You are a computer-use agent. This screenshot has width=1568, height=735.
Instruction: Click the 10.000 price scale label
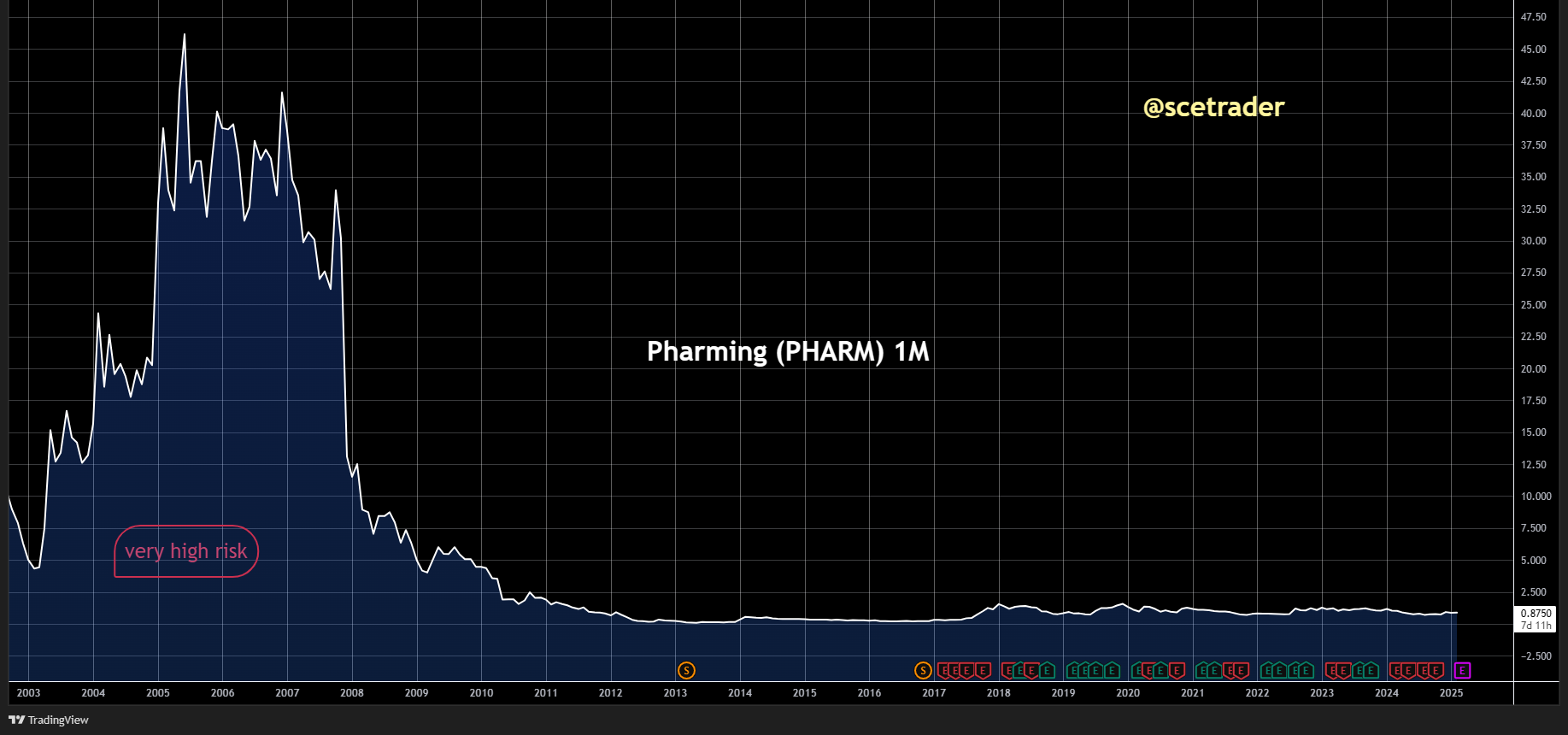1536,497
